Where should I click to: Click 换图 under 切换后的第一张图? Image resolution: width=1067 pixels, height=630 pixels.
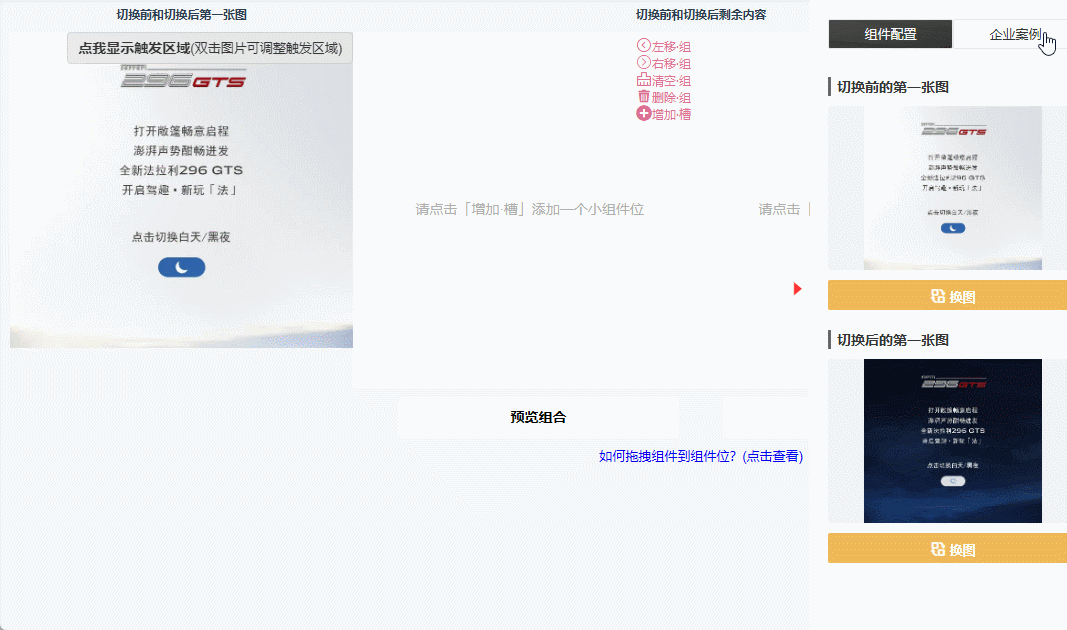point(947,549)
